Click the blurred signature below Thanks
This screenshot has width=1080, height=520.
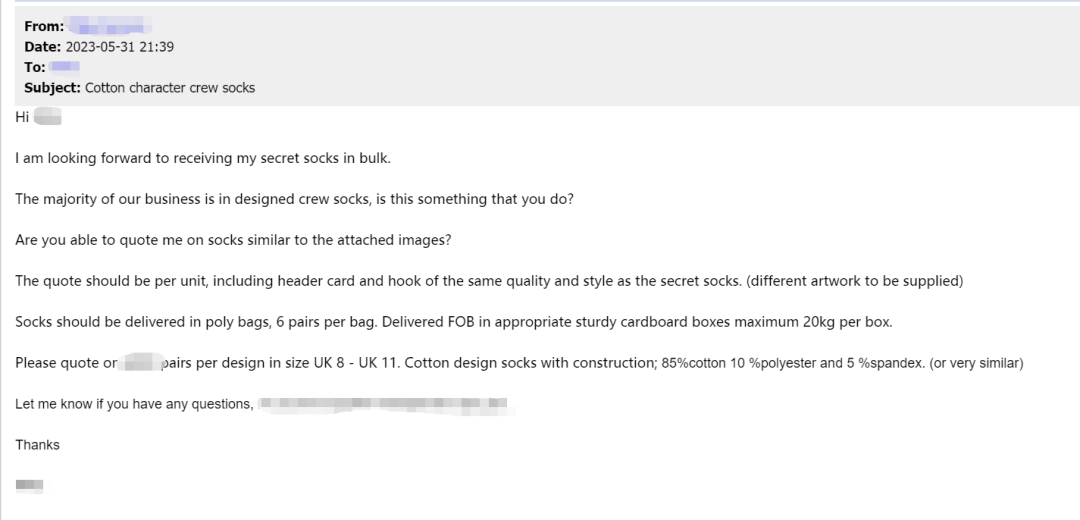click(x=30, y=486)
